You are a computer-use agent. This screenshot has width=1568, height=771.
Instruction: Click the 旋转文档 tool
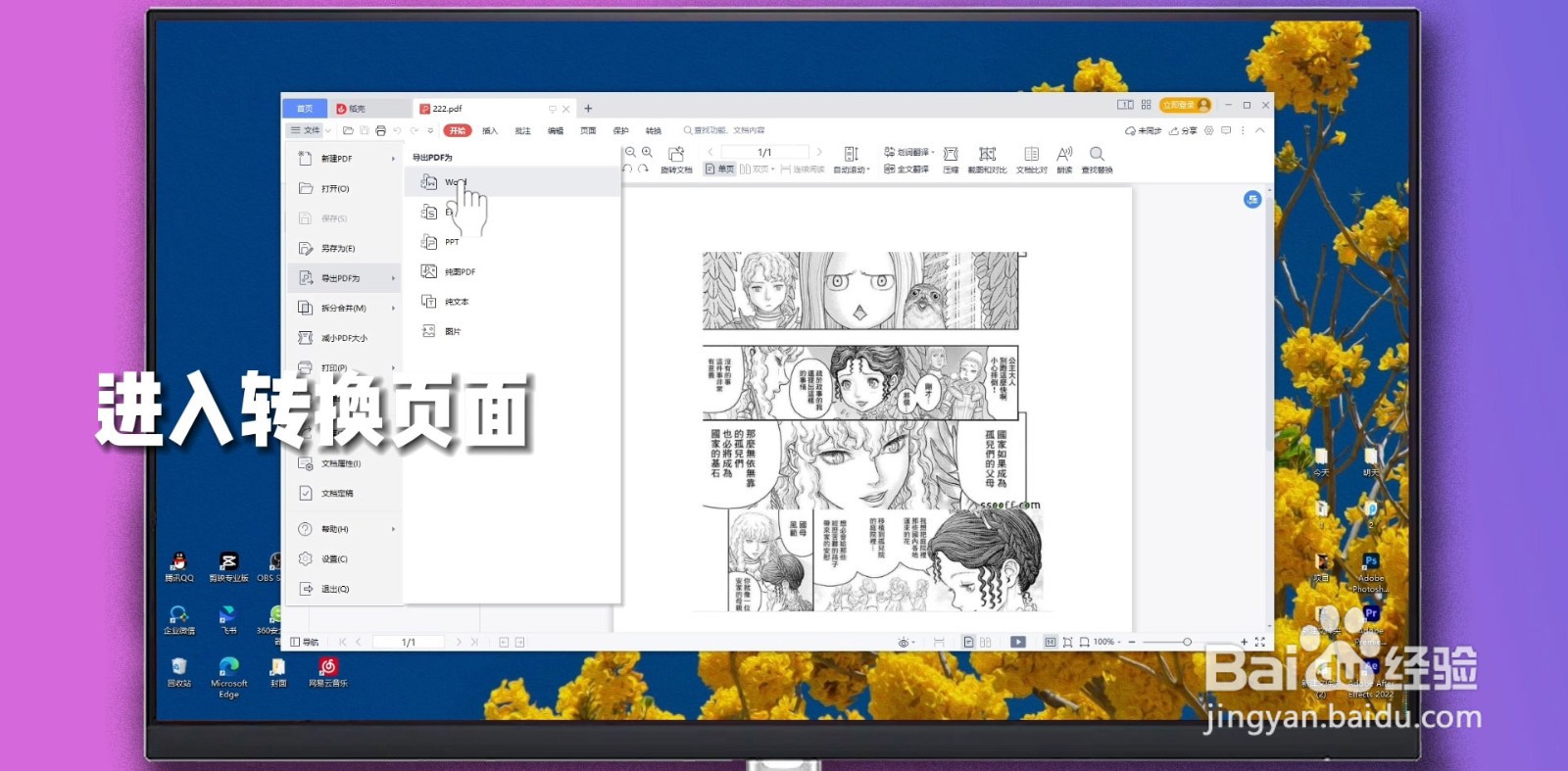pyautogui.click(x=676, y=161)
